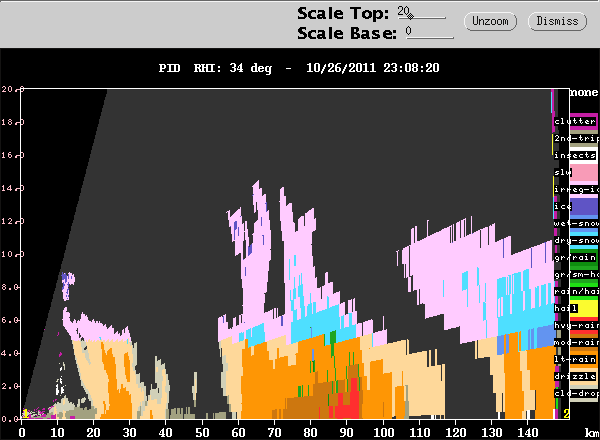Click the pink slw color swatch

(584, 173)
